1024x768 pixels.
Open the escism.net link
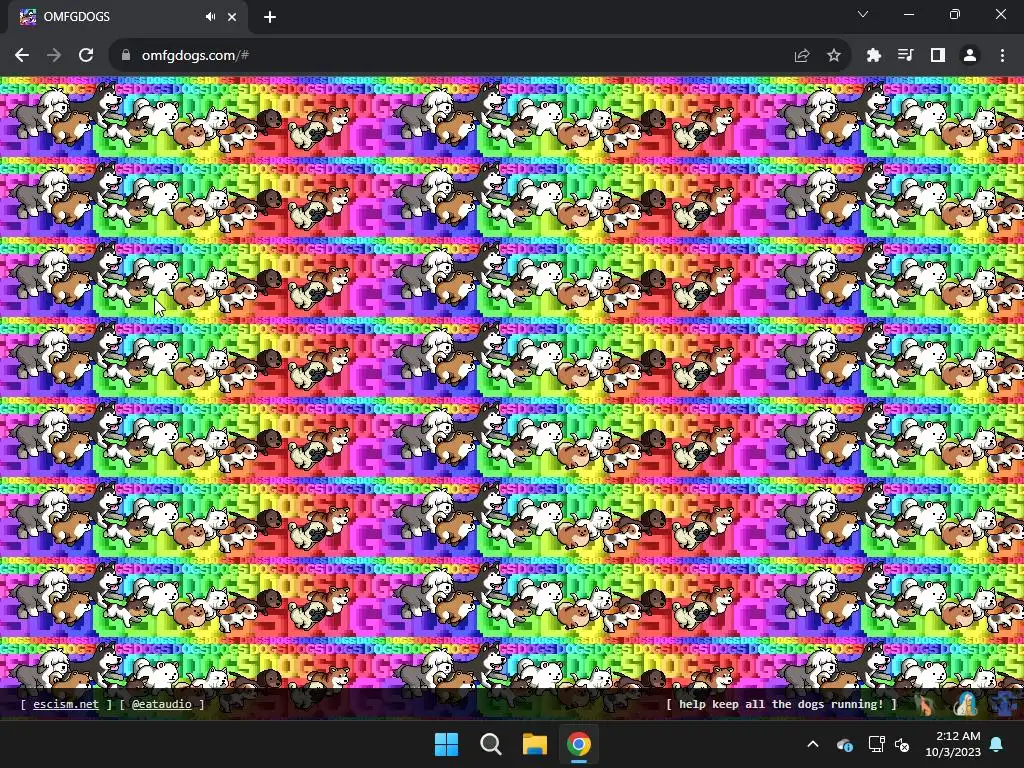[x=66, y=704]
